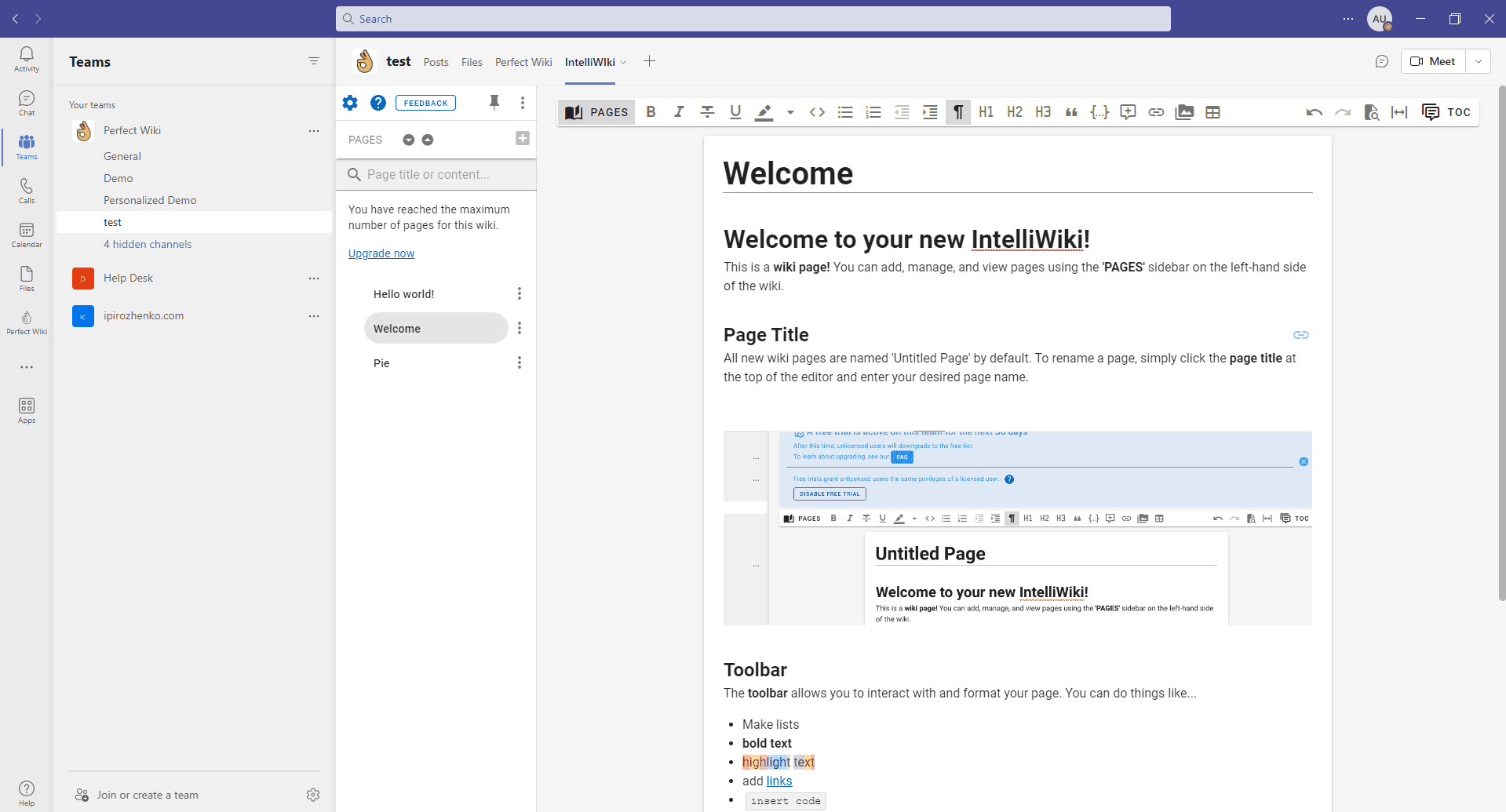
Task: Apply the highlight color marker
Action: pyautogui.click(x=764, y=112)
